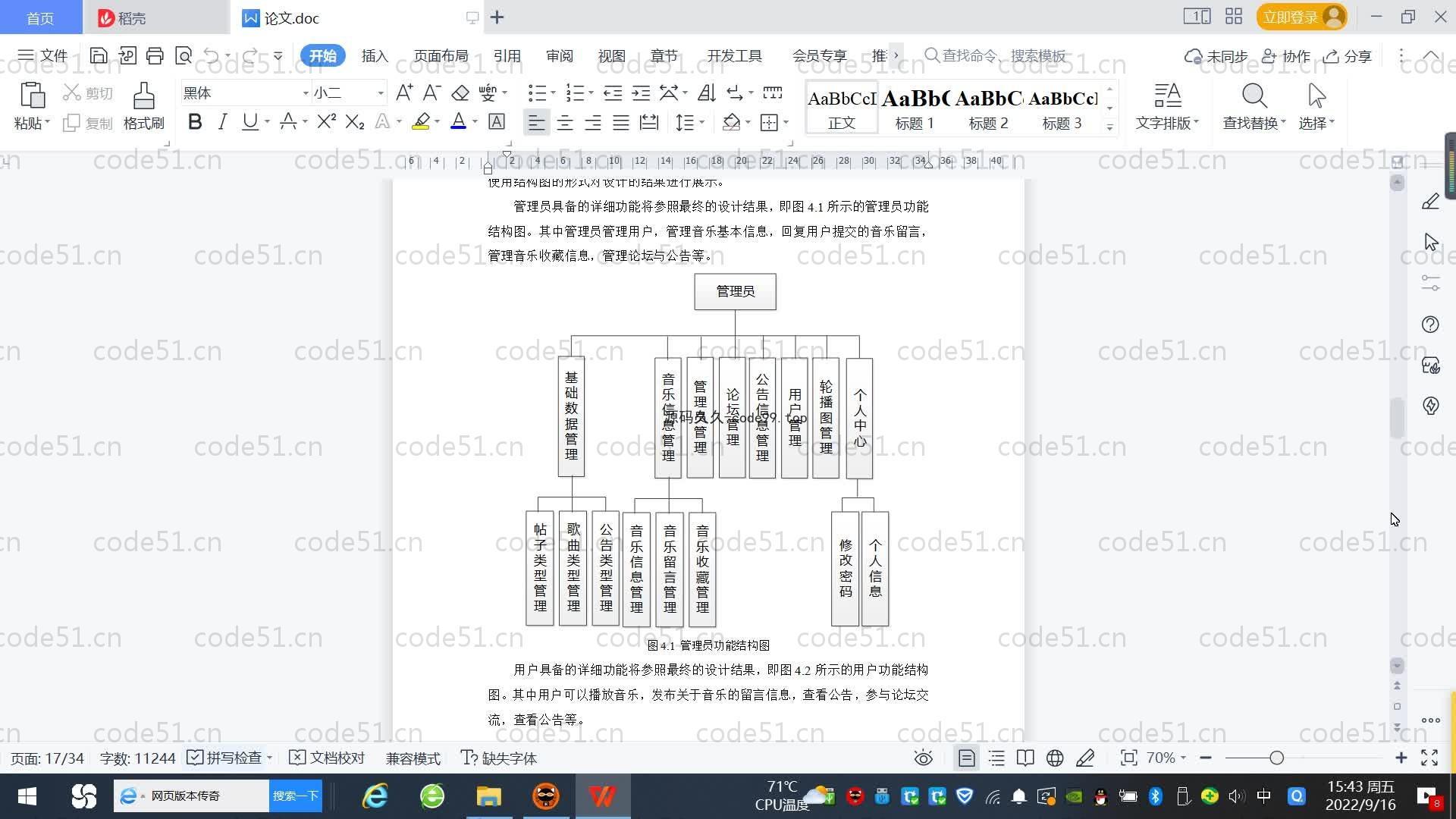
Task: Enter full screen view icon
Action: click(1429, 758)
